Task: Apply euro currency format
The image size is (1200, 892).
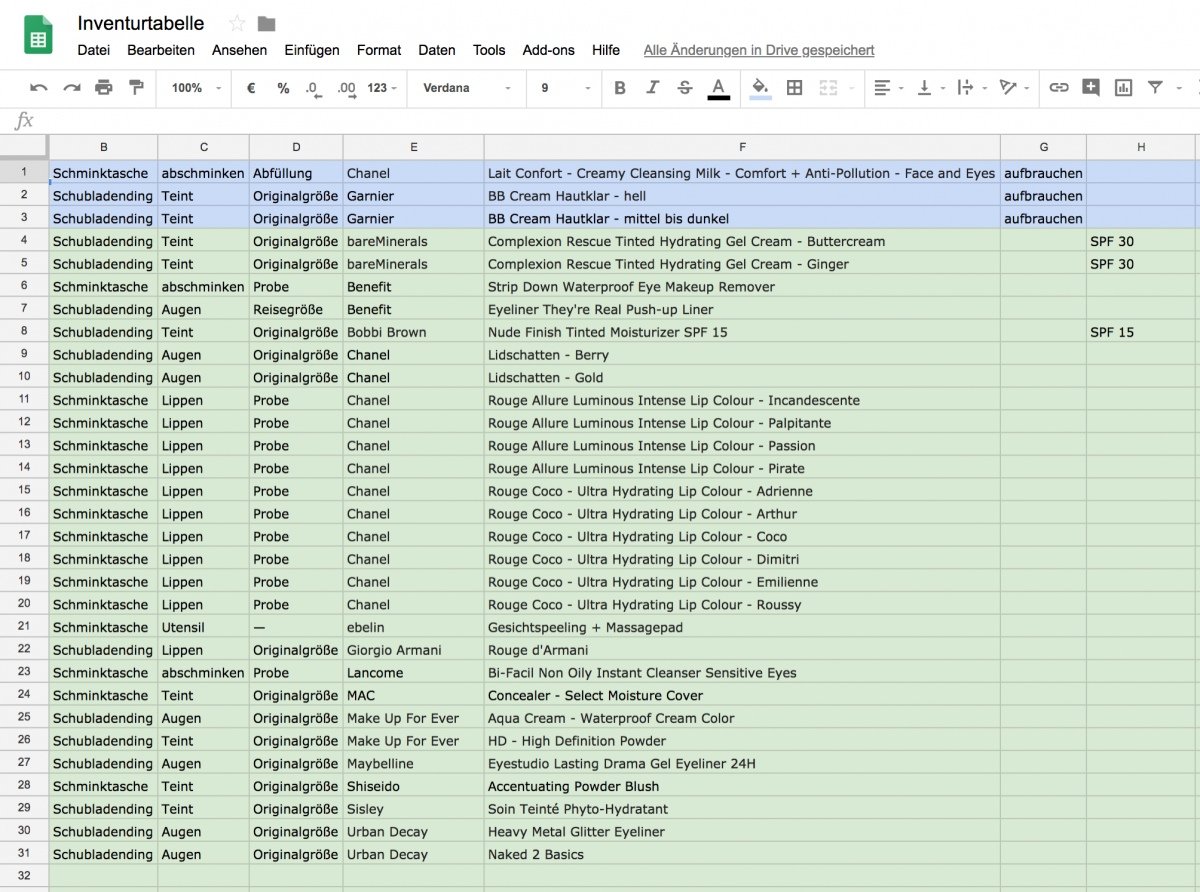Action: (x=251, y=88)
